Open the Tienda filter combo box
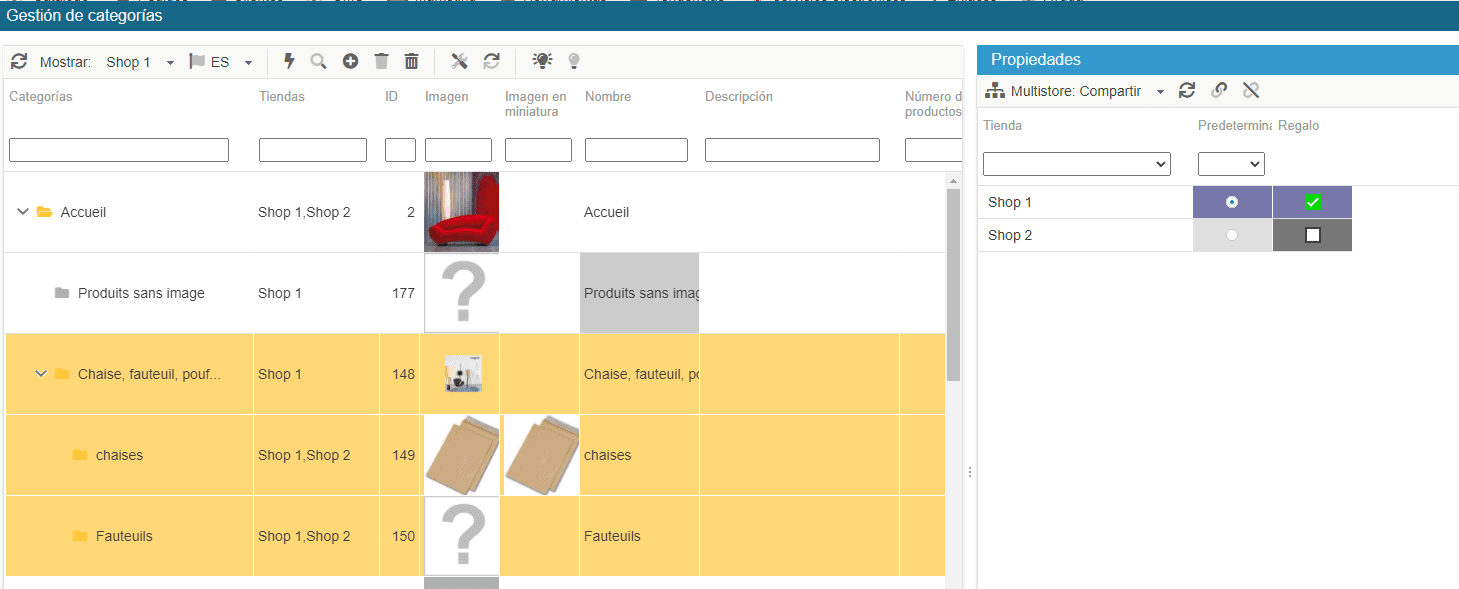1459x589 pixels. [x=1076, y=164]
